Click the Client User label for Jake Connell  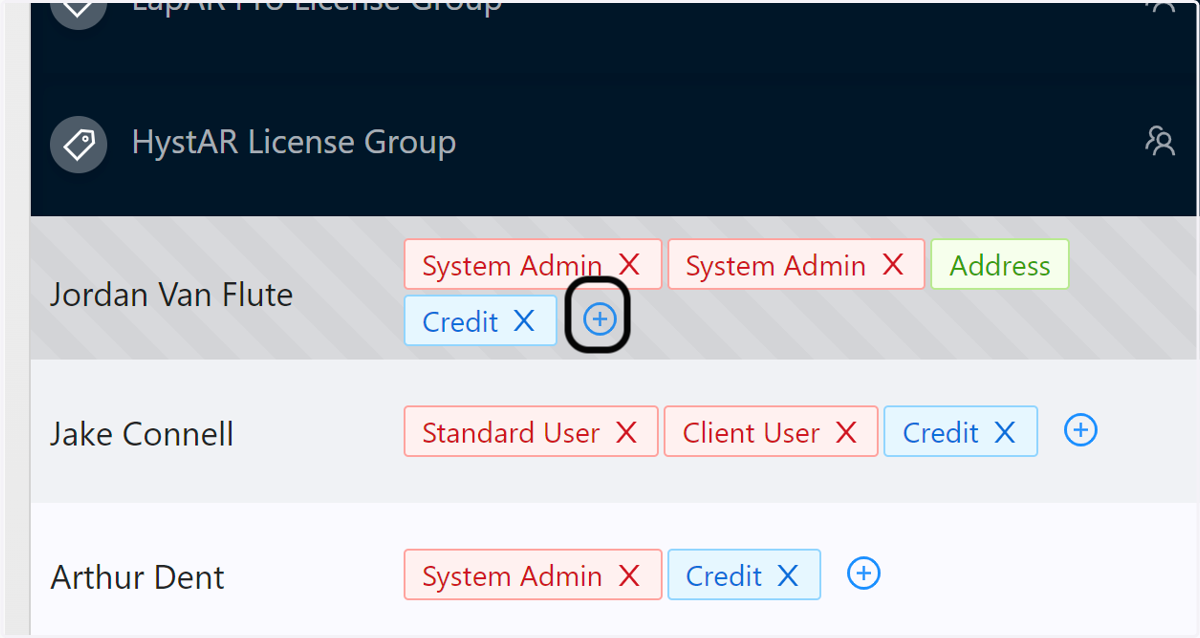click(751, 432)
